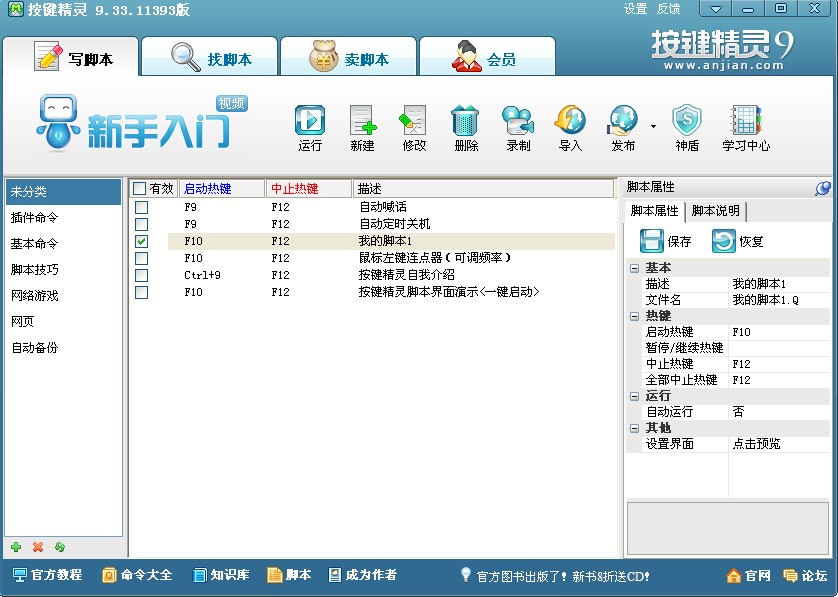
Task: Create a new script with 新建
Action: (x=362, y=128)
